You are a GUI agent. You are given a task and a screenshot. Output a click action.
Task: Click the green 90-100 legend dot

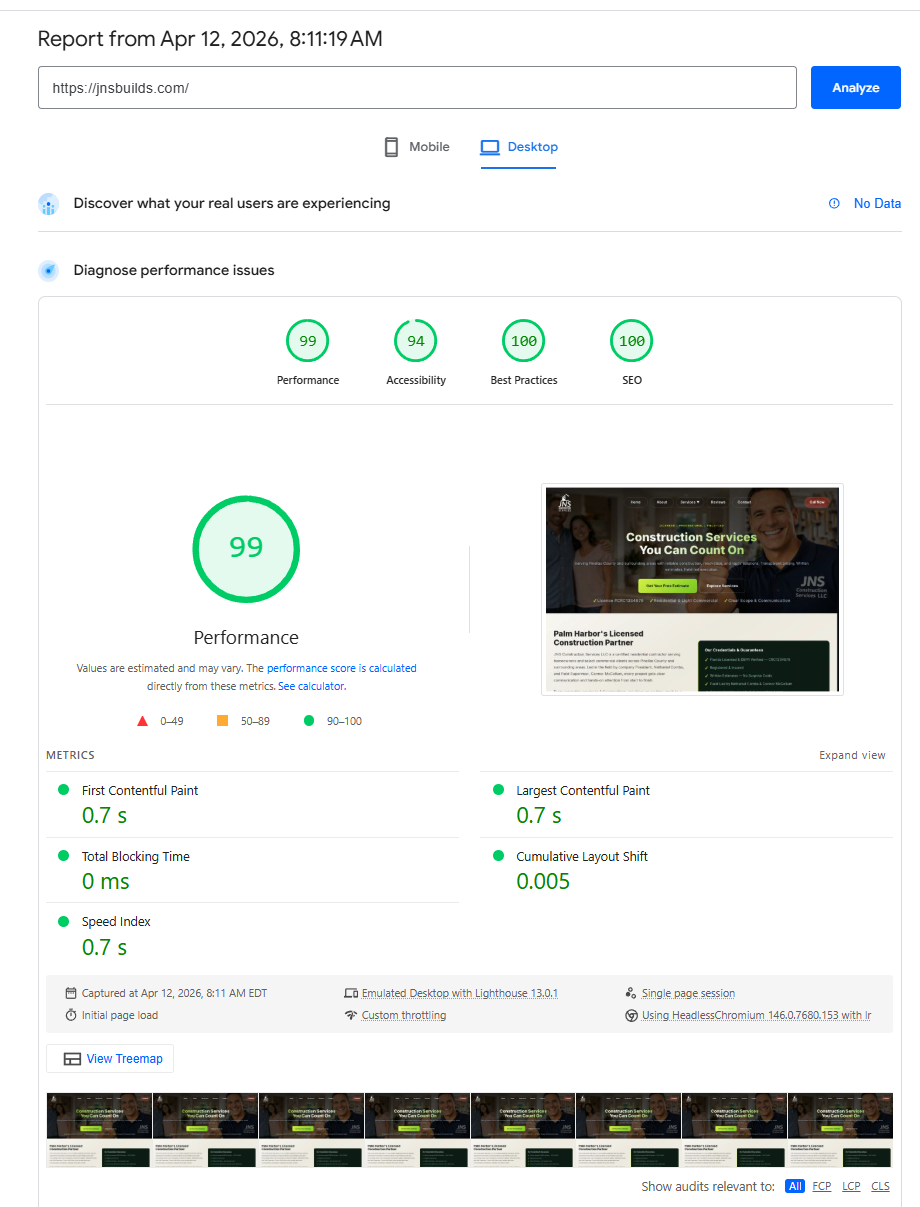(x=308, y=720)
